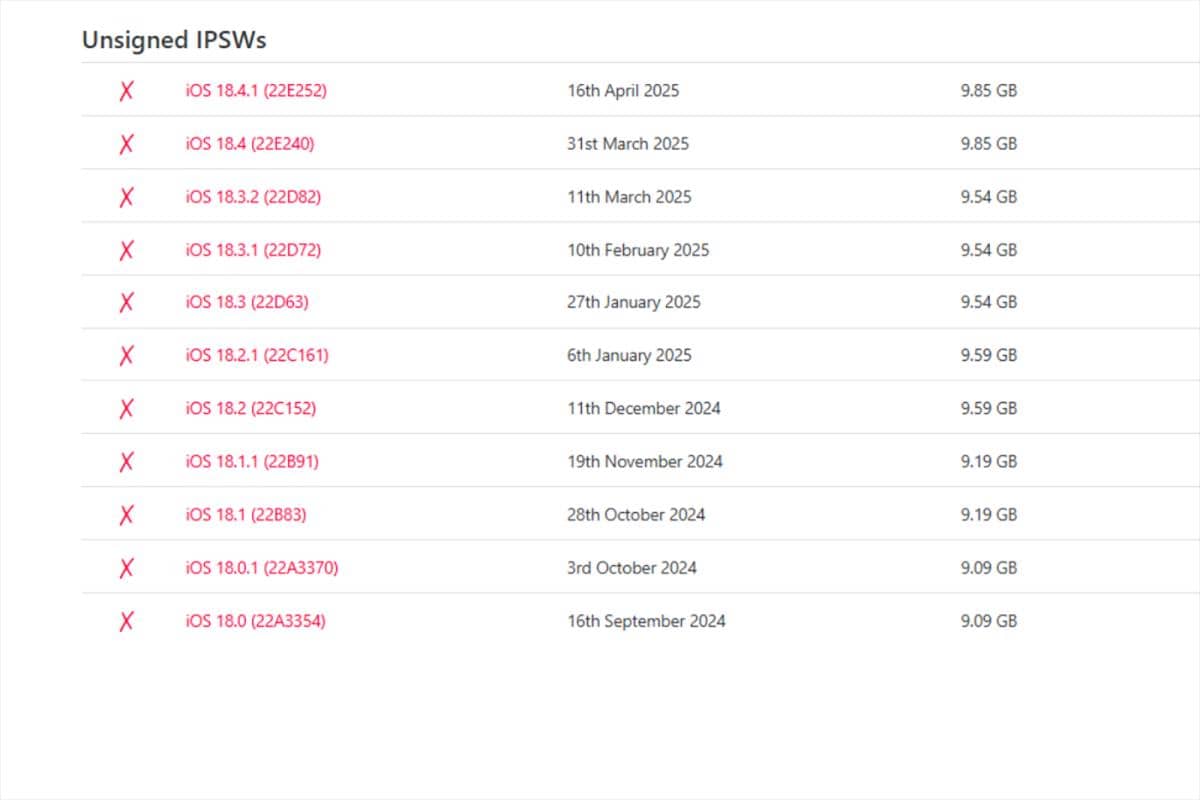Open the iOS 18.4.1 (22E252) link
The height and width of the screenshot is (800, 1200).
point(256,91)
